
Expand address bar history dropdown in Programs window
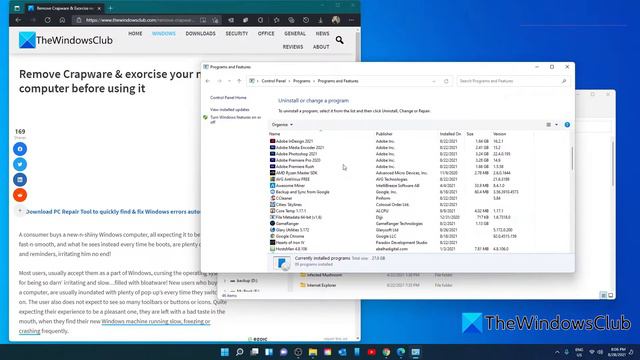click(x=433, y=81)
